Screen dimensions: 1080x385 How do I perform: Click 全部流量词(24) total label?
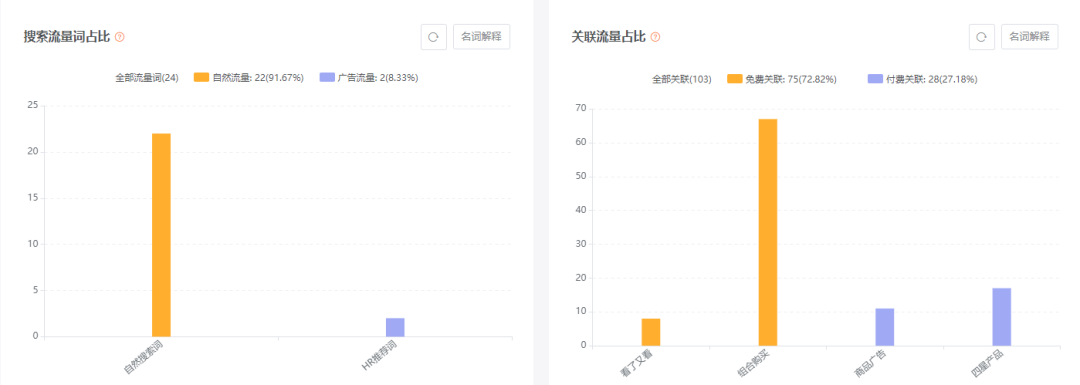click(147, 78)
